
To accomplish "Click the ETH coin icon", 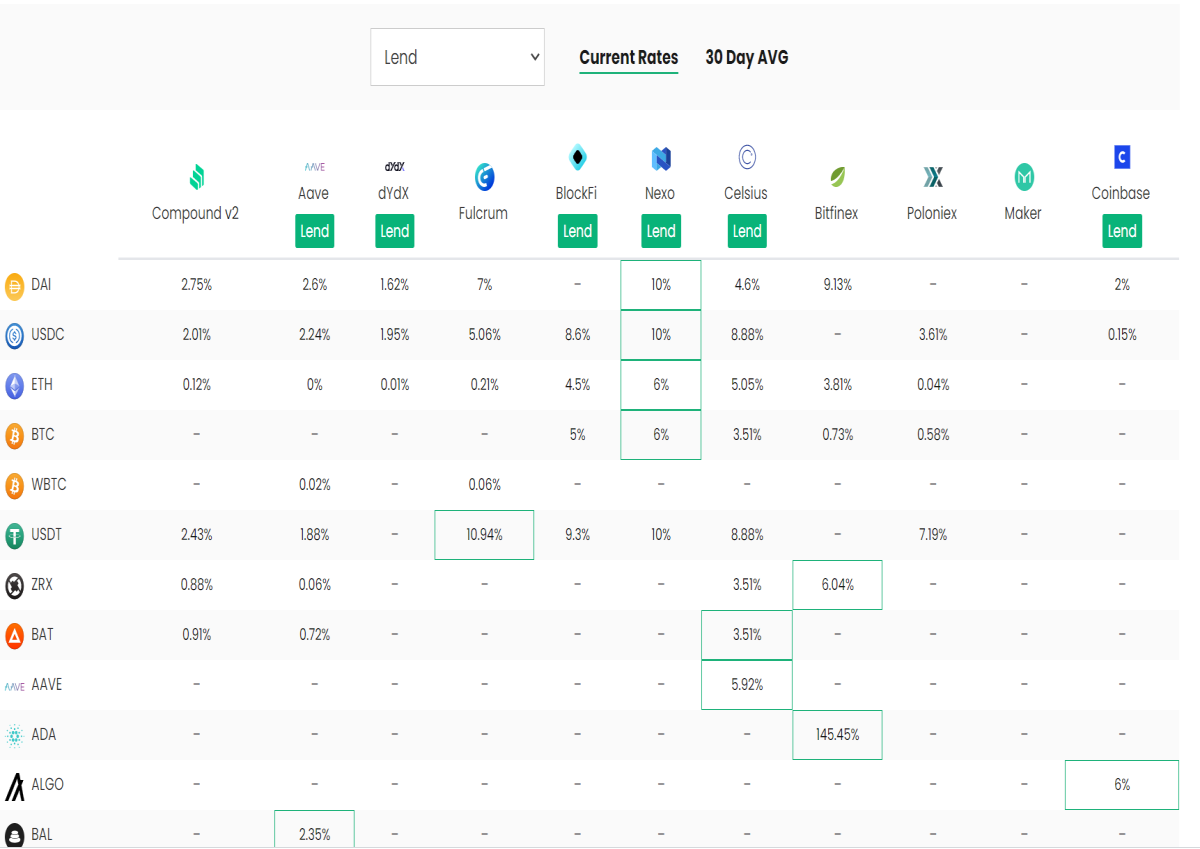I will 15,385.
